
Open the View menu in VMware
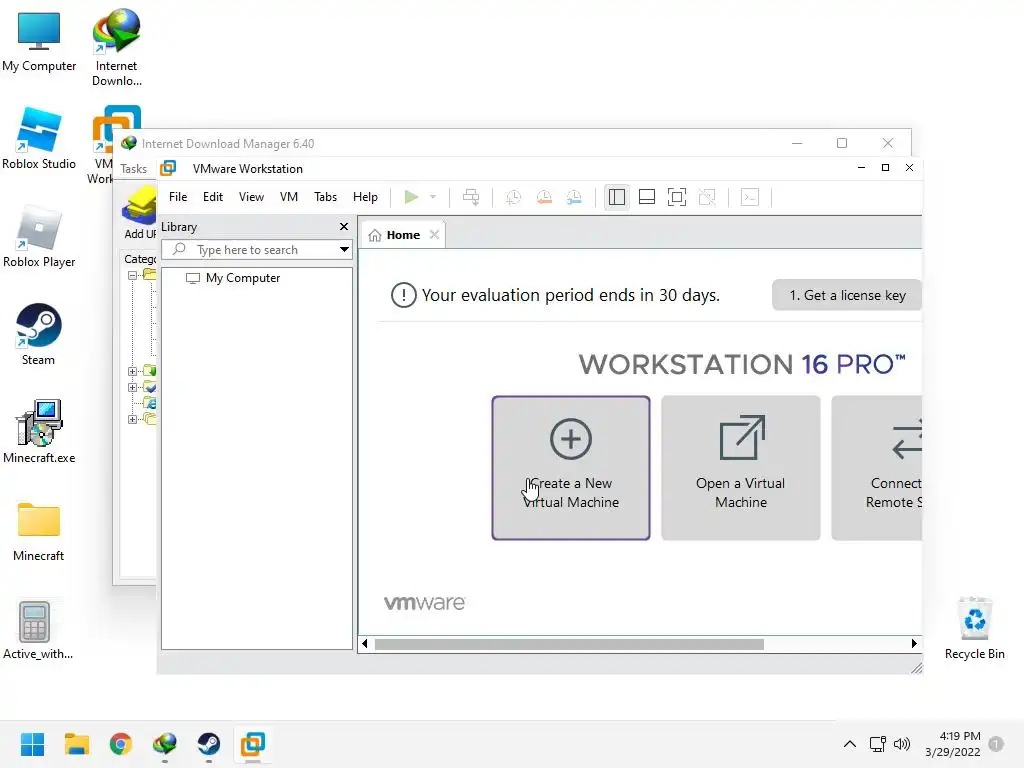coord(251,197)
